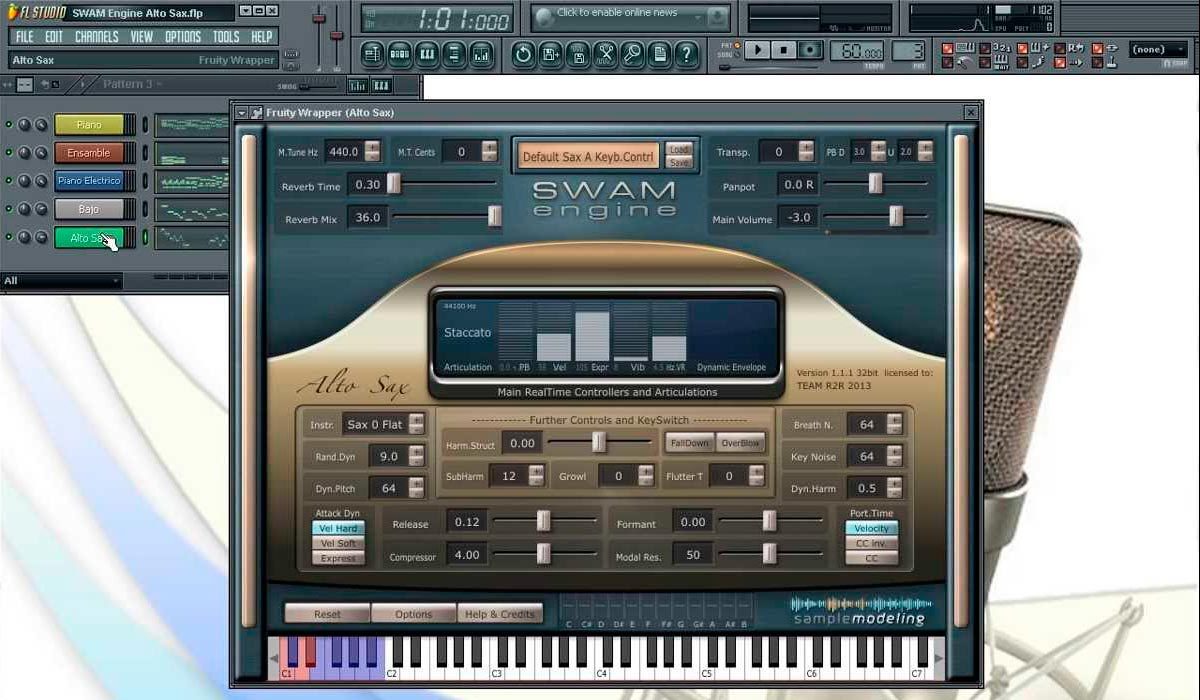Screen dimensions: 1200x700
Task: Click the floppy-disk save icon
Action: [x=577, y=54]
